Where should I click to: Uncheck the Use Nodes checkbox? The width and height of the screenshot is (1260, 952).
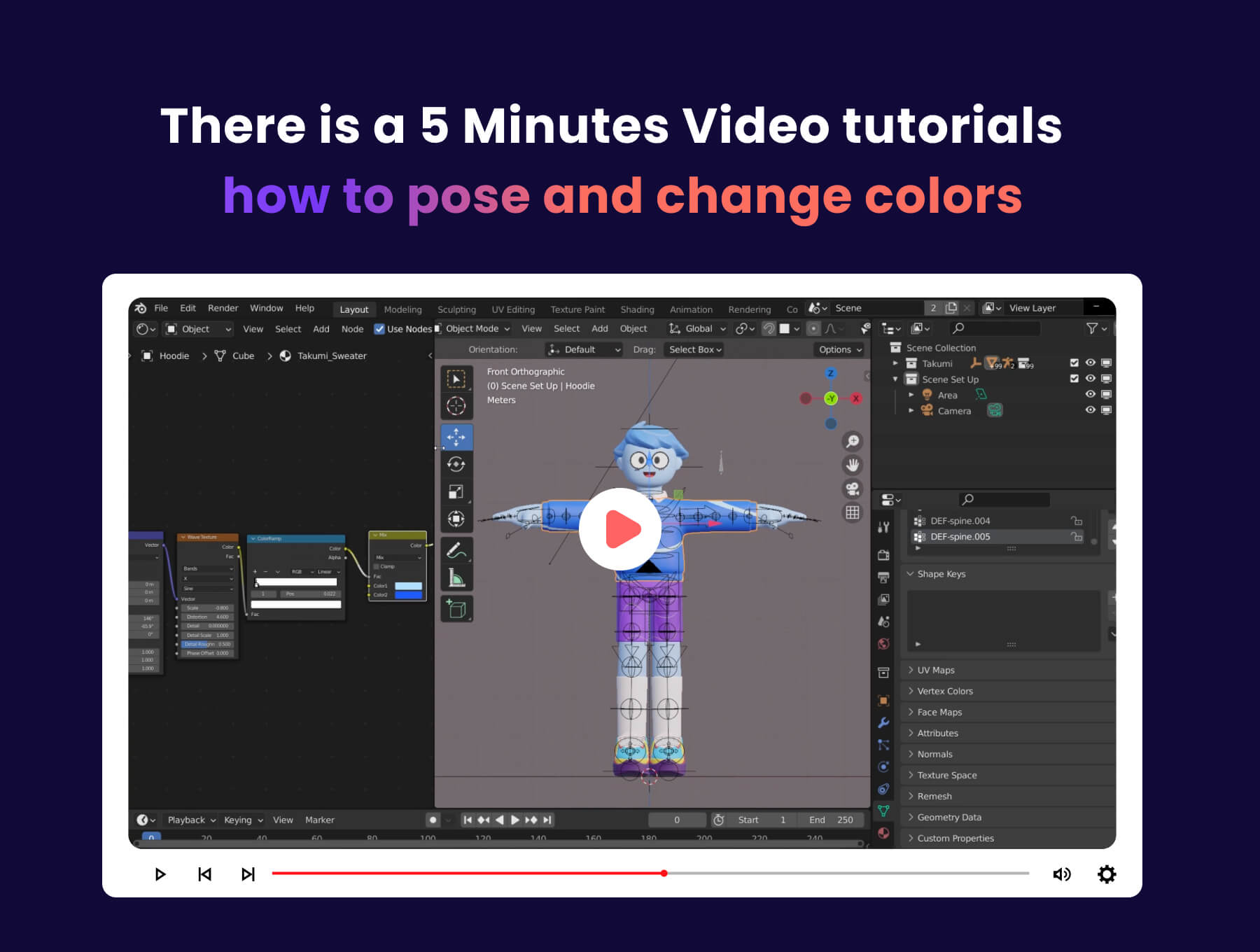point(379,329)
